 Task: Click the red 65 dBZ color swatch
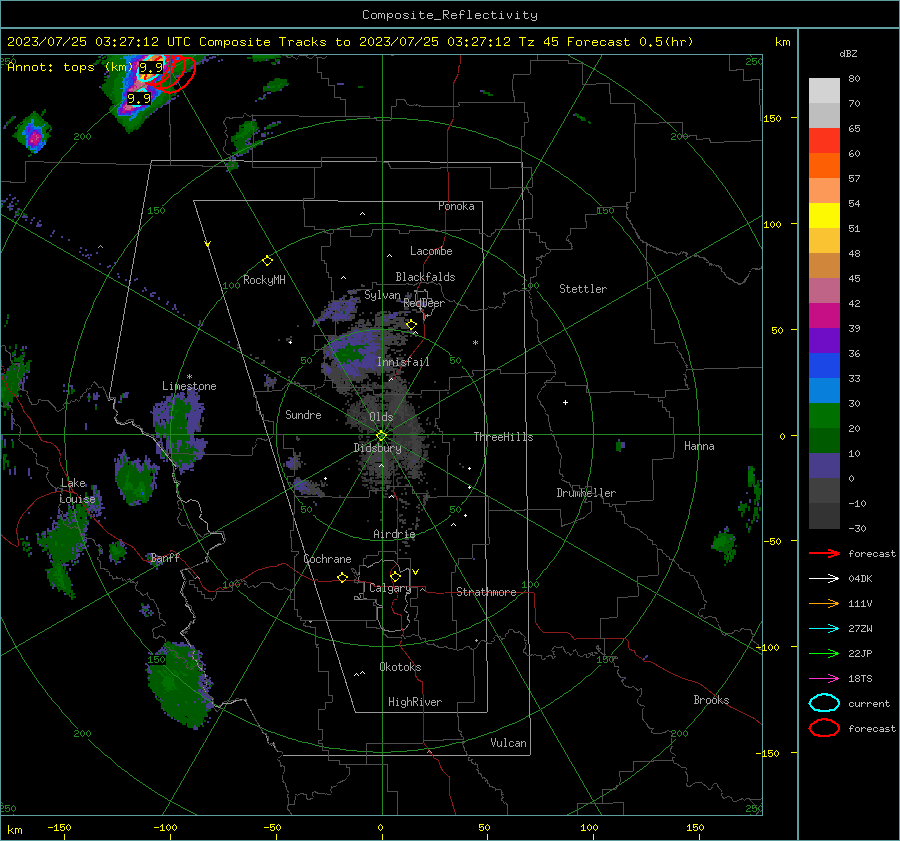(824, 140)
